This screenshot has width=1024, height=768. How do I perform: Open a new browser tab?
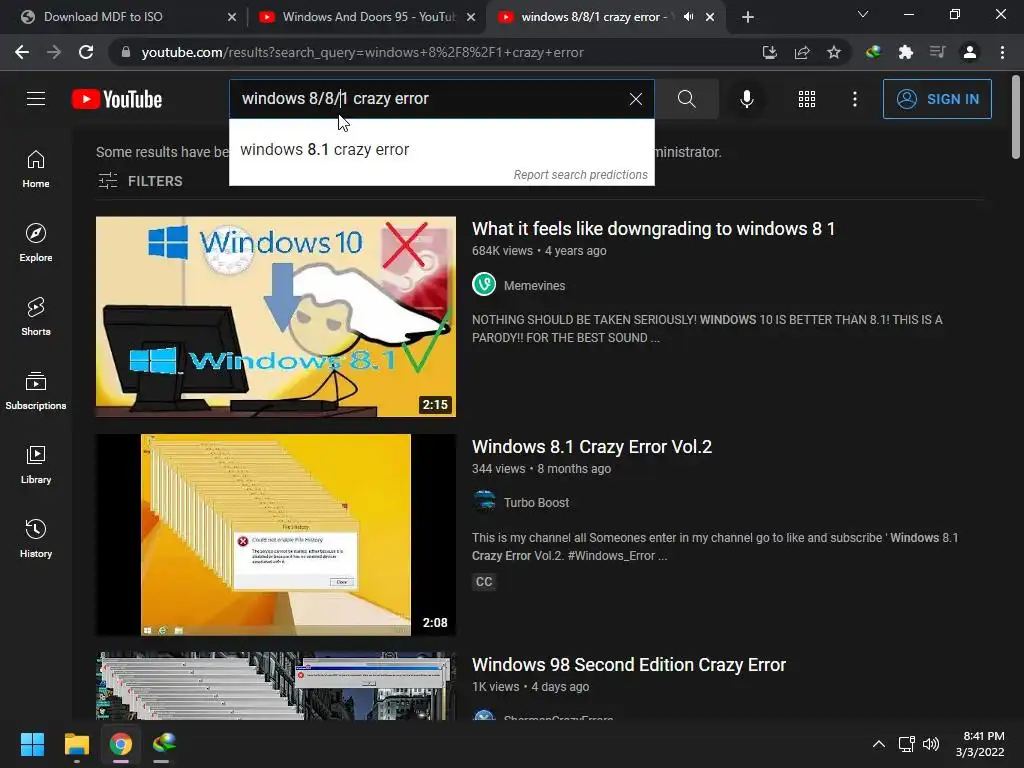(x=748, y=17)
